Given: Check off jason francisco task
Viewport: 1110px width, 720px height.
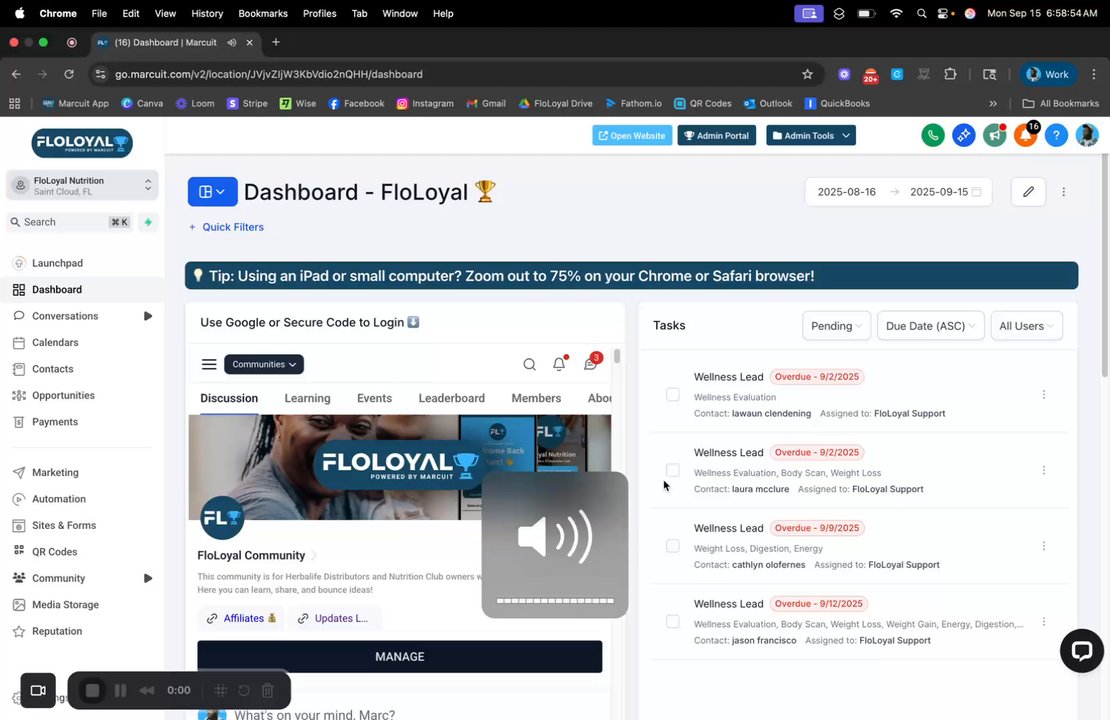Looking at the screenshot, I should click(x=673, y=622).
